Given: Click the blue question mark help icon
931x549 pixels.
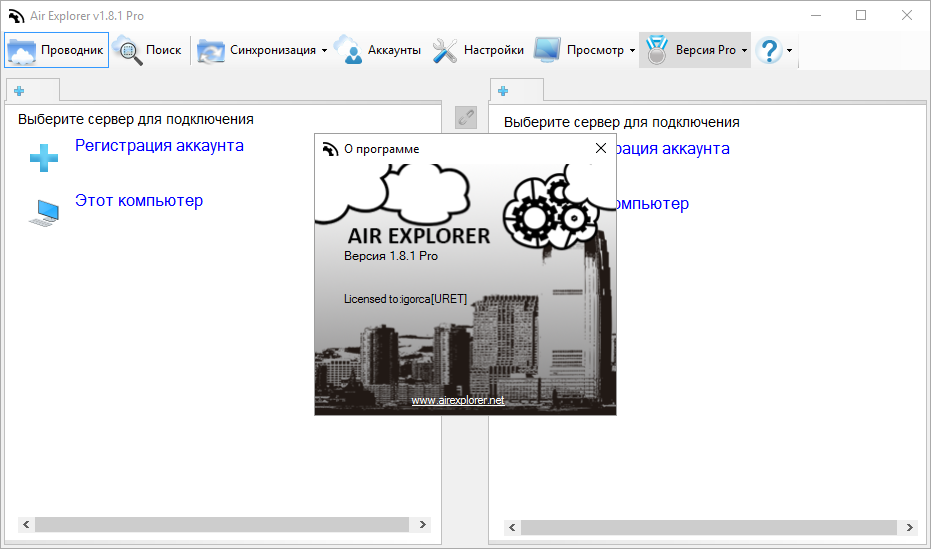Looking at the screenshot, I should (x=770, y=50).
